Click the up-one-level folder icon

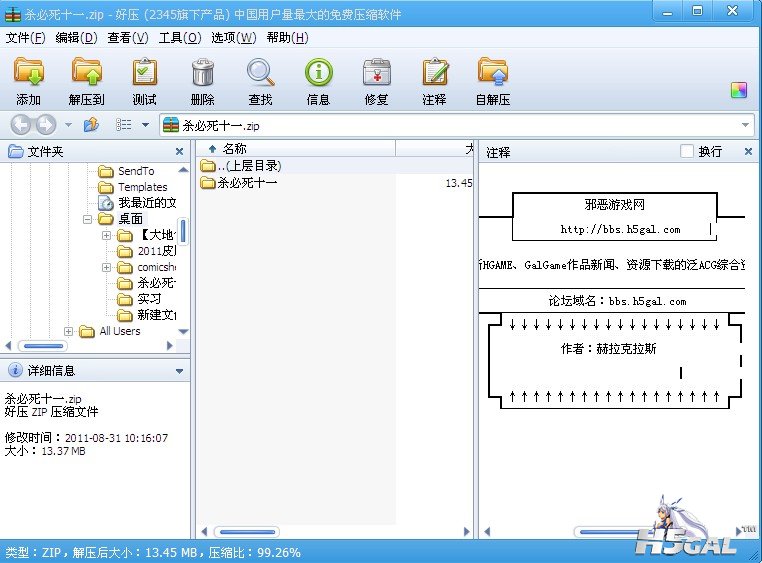pos(91,125)
